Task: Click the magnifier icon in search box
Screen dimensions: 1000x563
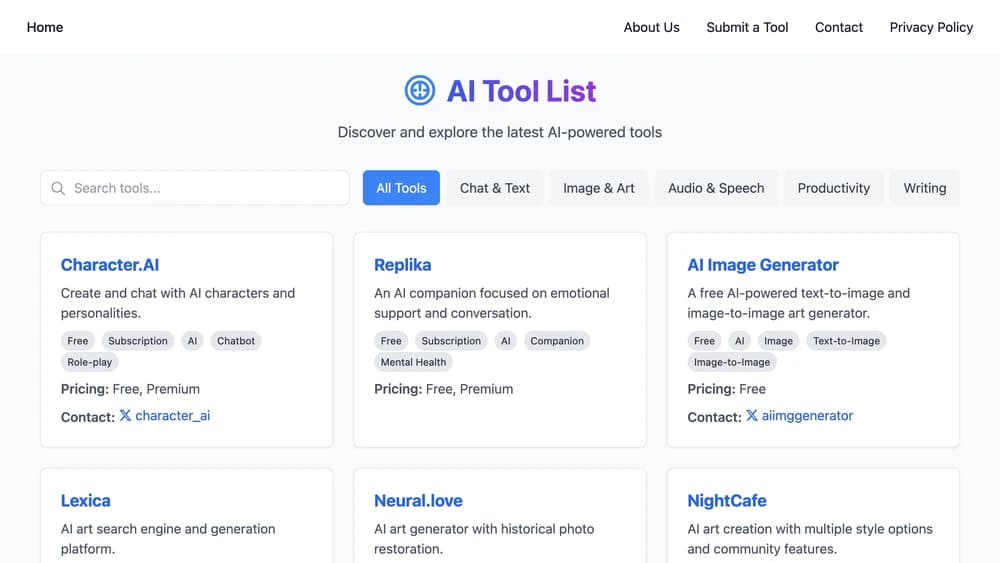Action: click(58, 188)
